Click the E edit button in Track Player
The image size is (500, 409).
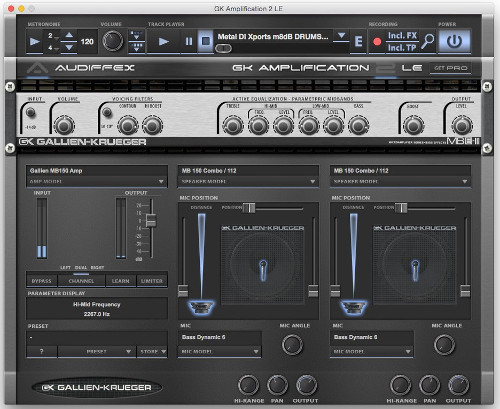click(358, 42)
